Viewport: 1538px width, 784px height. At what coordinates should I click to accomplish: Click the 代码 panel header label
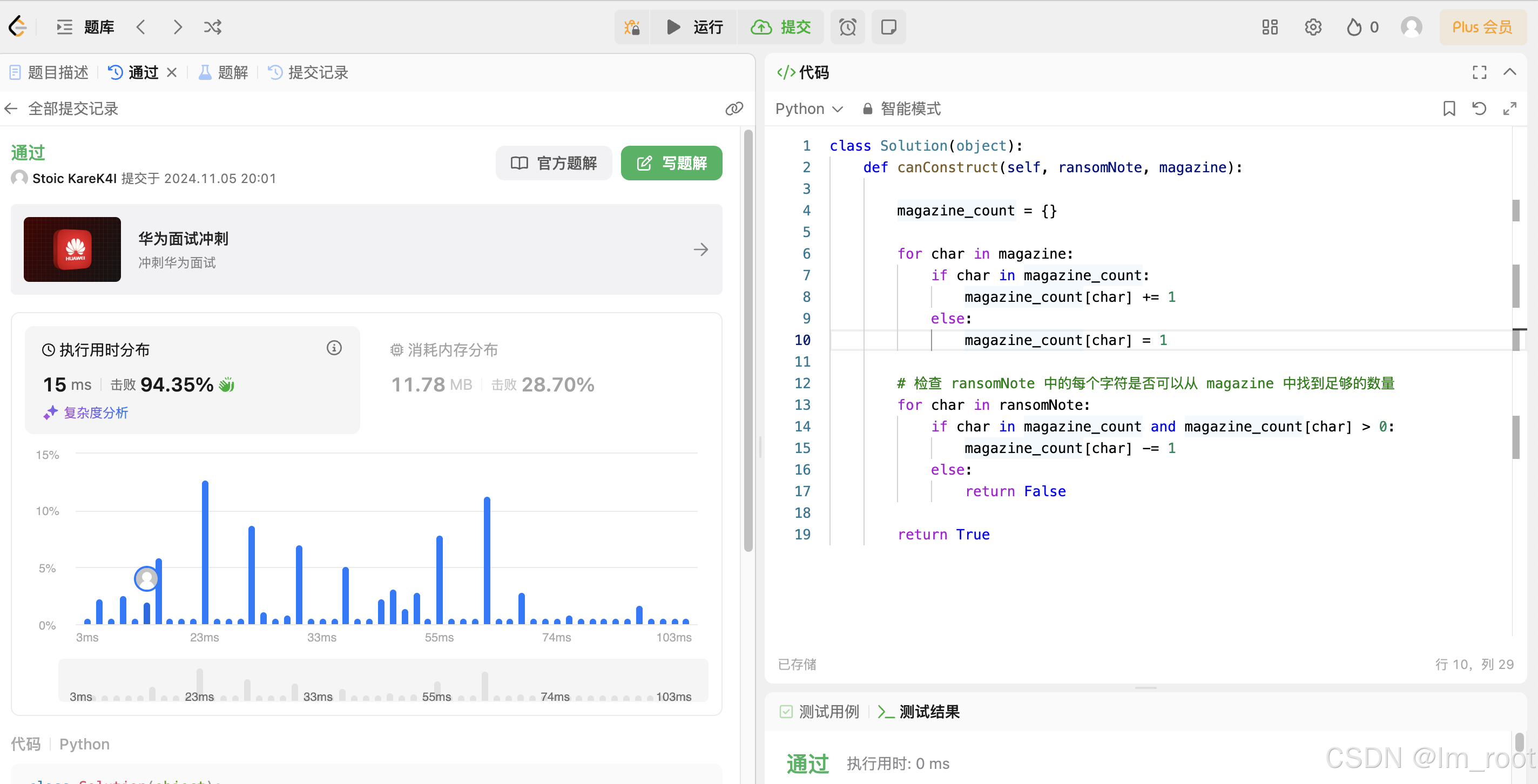coord(802,72)
